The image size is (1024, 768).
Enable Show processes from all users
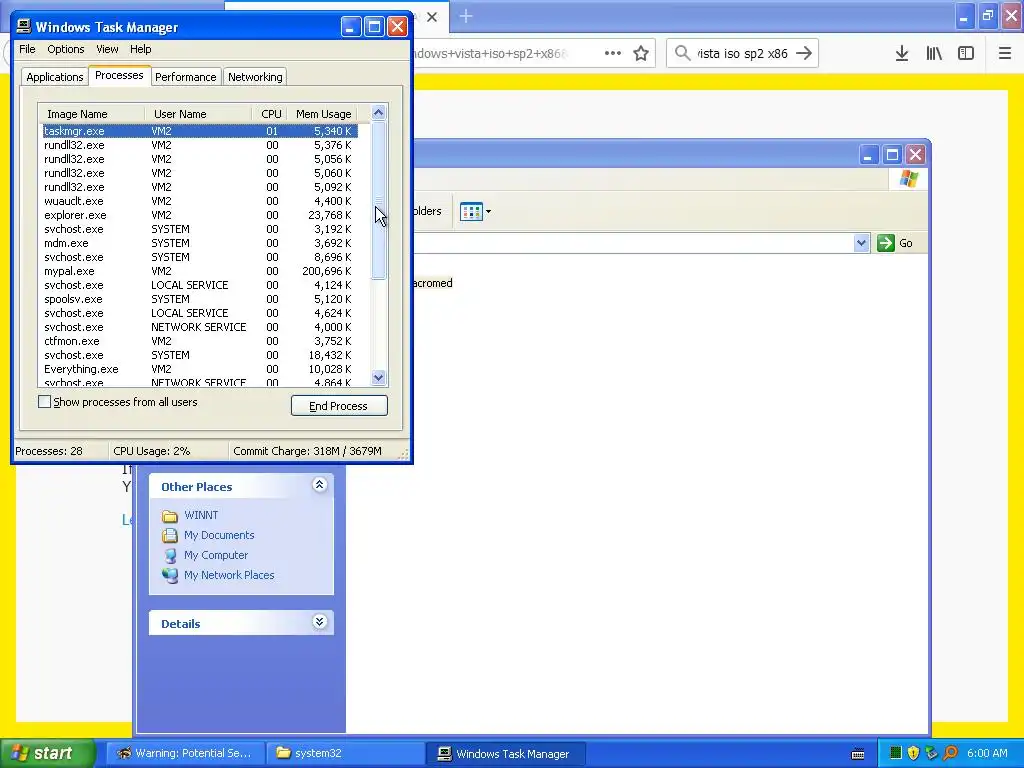44,402
